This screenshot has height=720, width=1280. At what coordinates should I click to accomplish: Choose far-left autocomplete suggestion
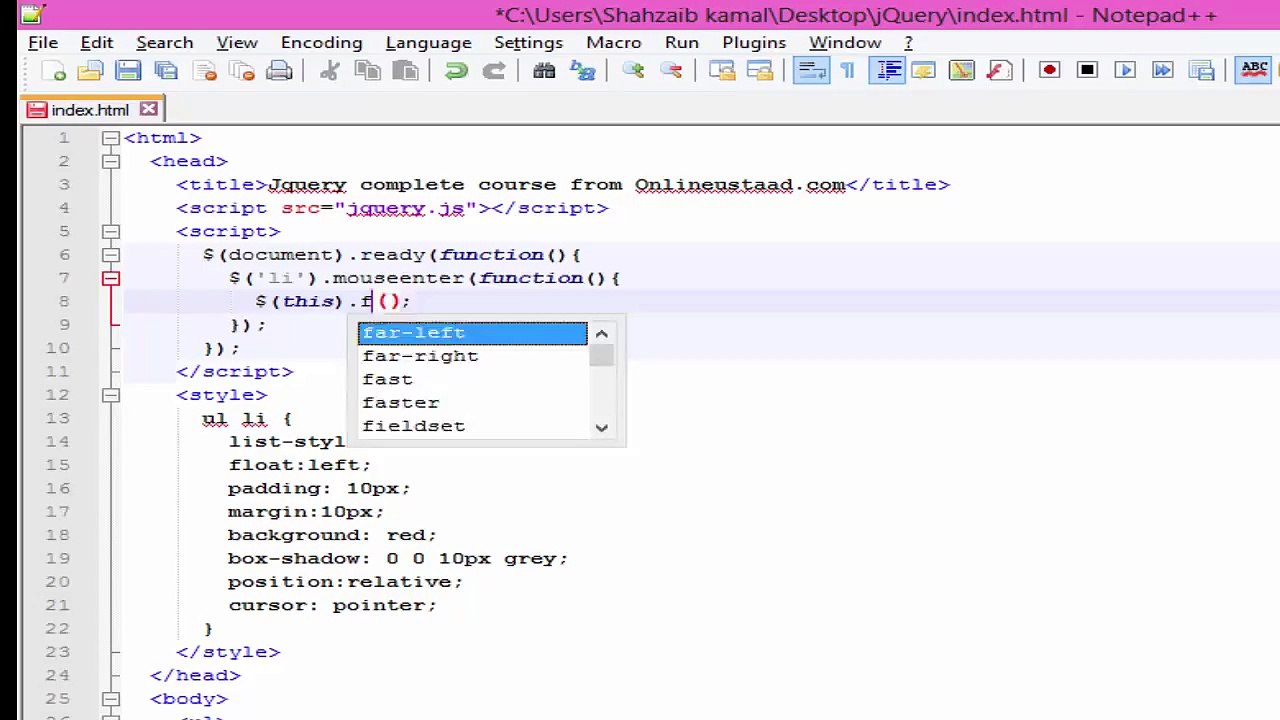[472, 333]
